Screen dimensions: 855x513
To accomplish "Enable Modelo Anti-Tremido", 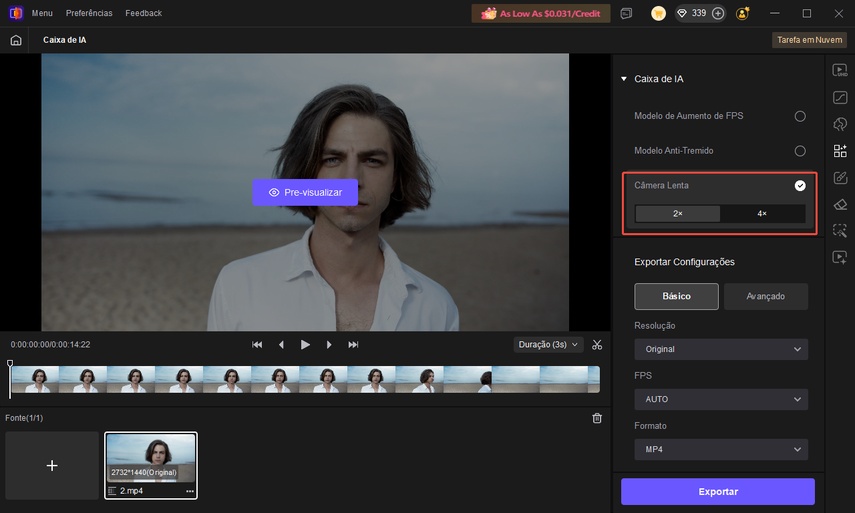I will tap(800, 151).
